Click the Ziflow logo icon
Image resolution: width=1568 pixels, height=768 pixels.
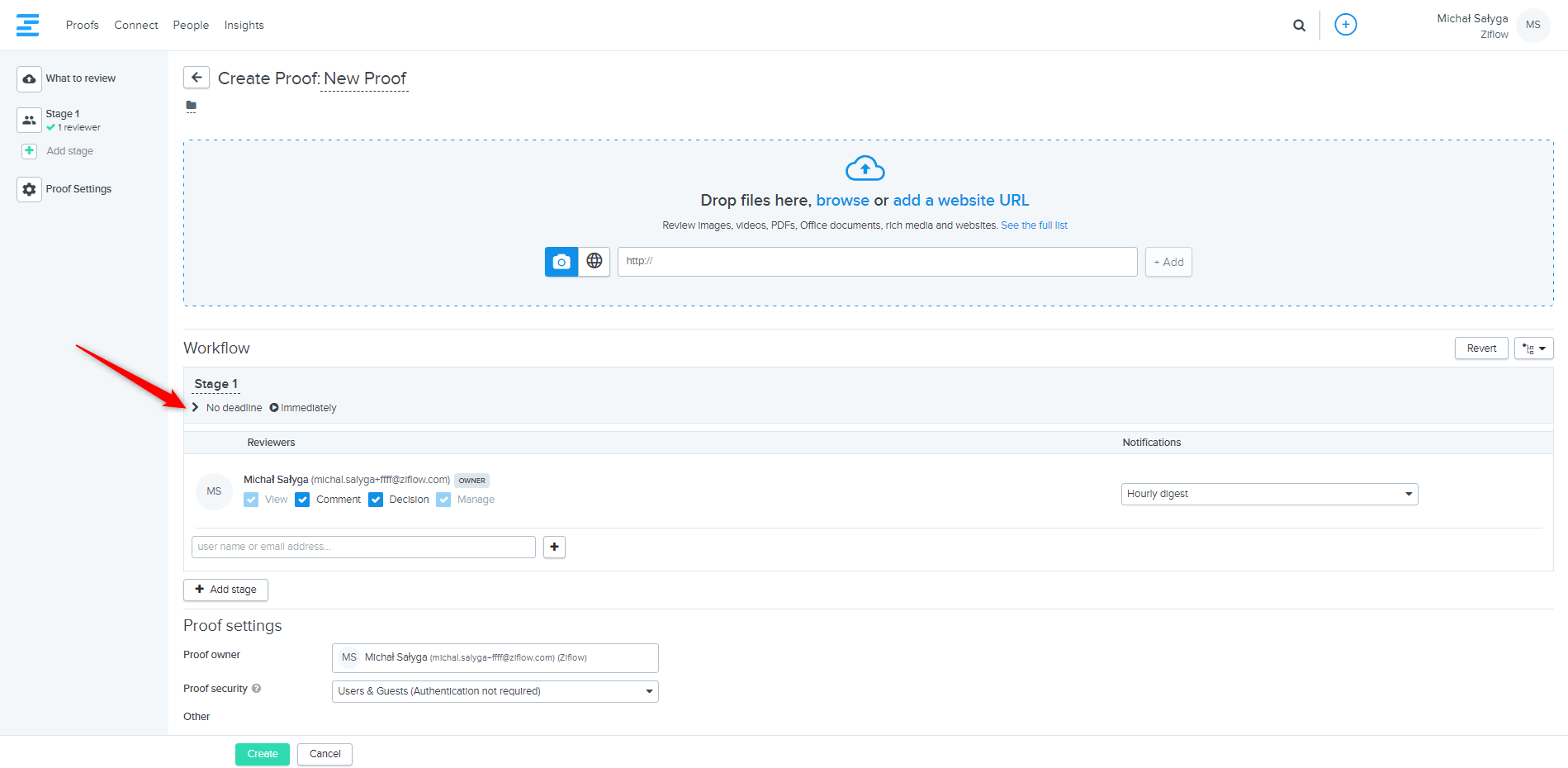point(27,25)
